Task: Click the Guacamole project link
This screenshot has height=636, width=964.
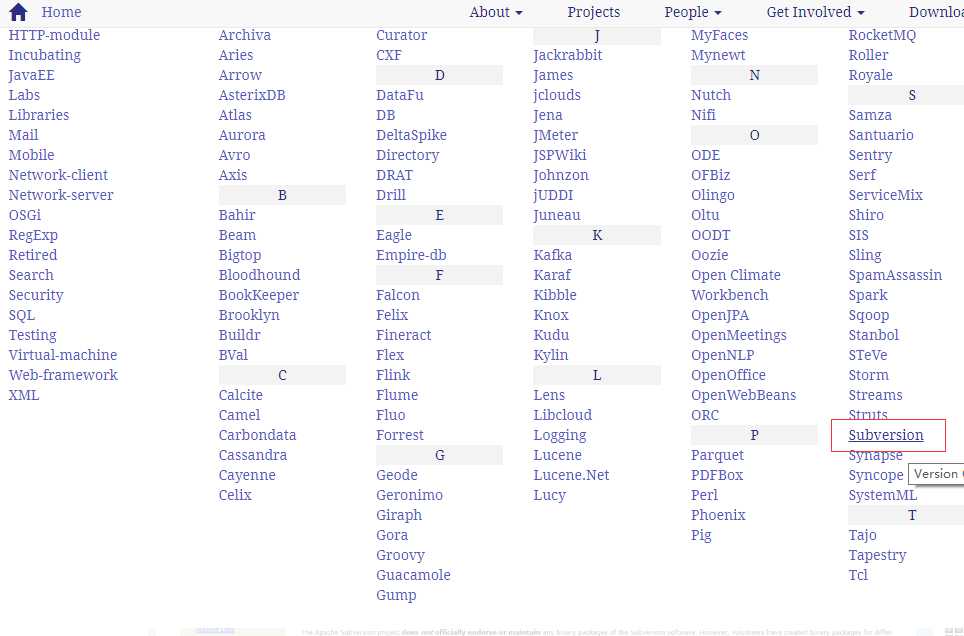Action: (413, 575)
